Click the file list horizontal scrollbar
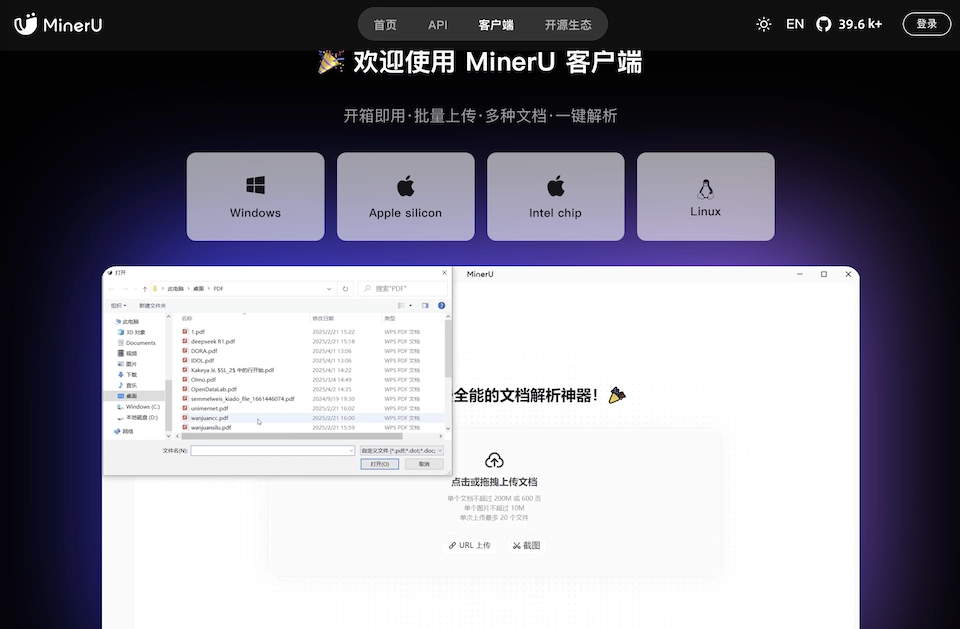Screen dimensions: 960x629 (x=291, y=436)
